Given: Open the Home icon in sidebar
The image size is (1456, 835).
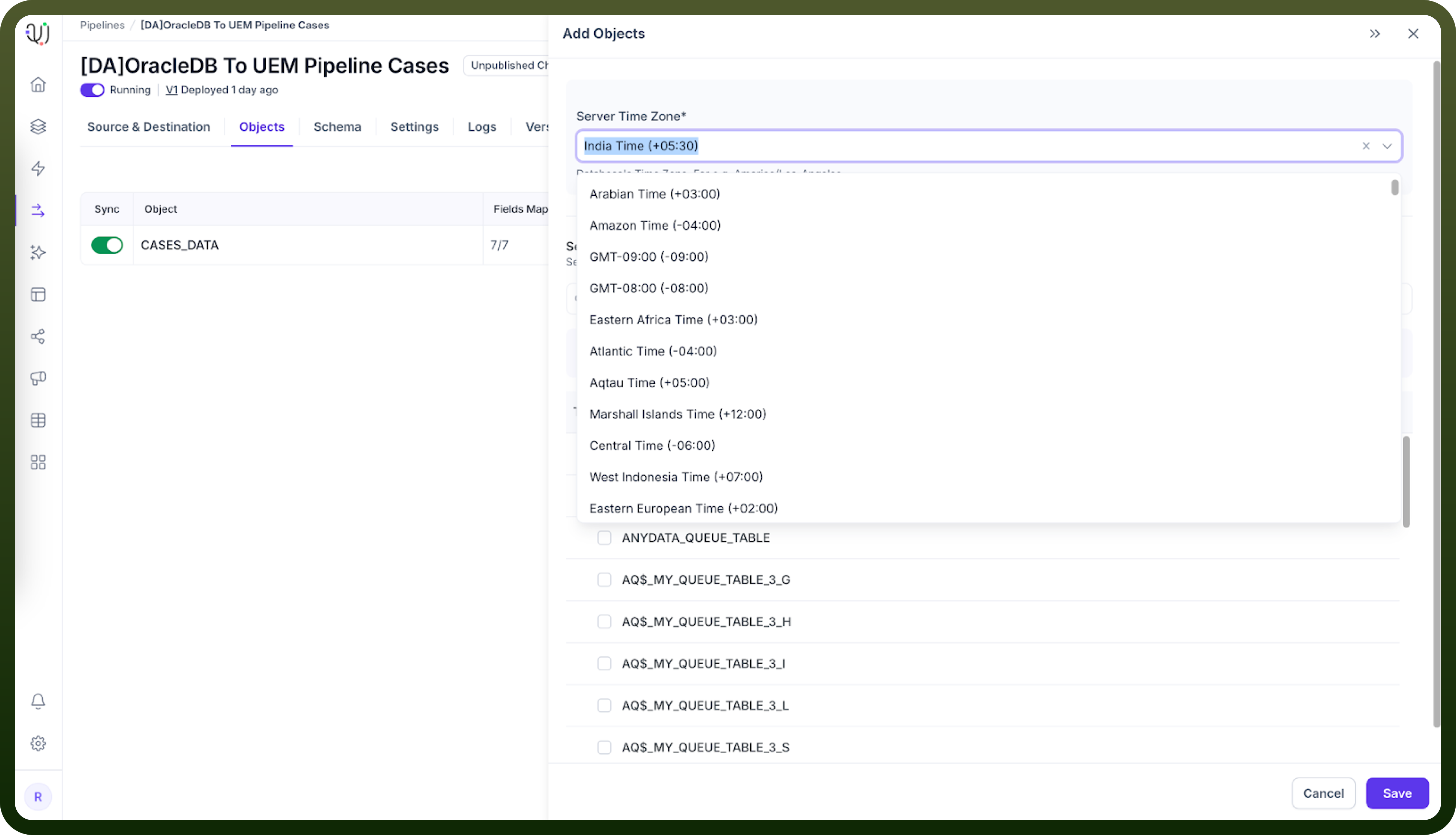Looking at the screenshot, I should pos(38,84).
